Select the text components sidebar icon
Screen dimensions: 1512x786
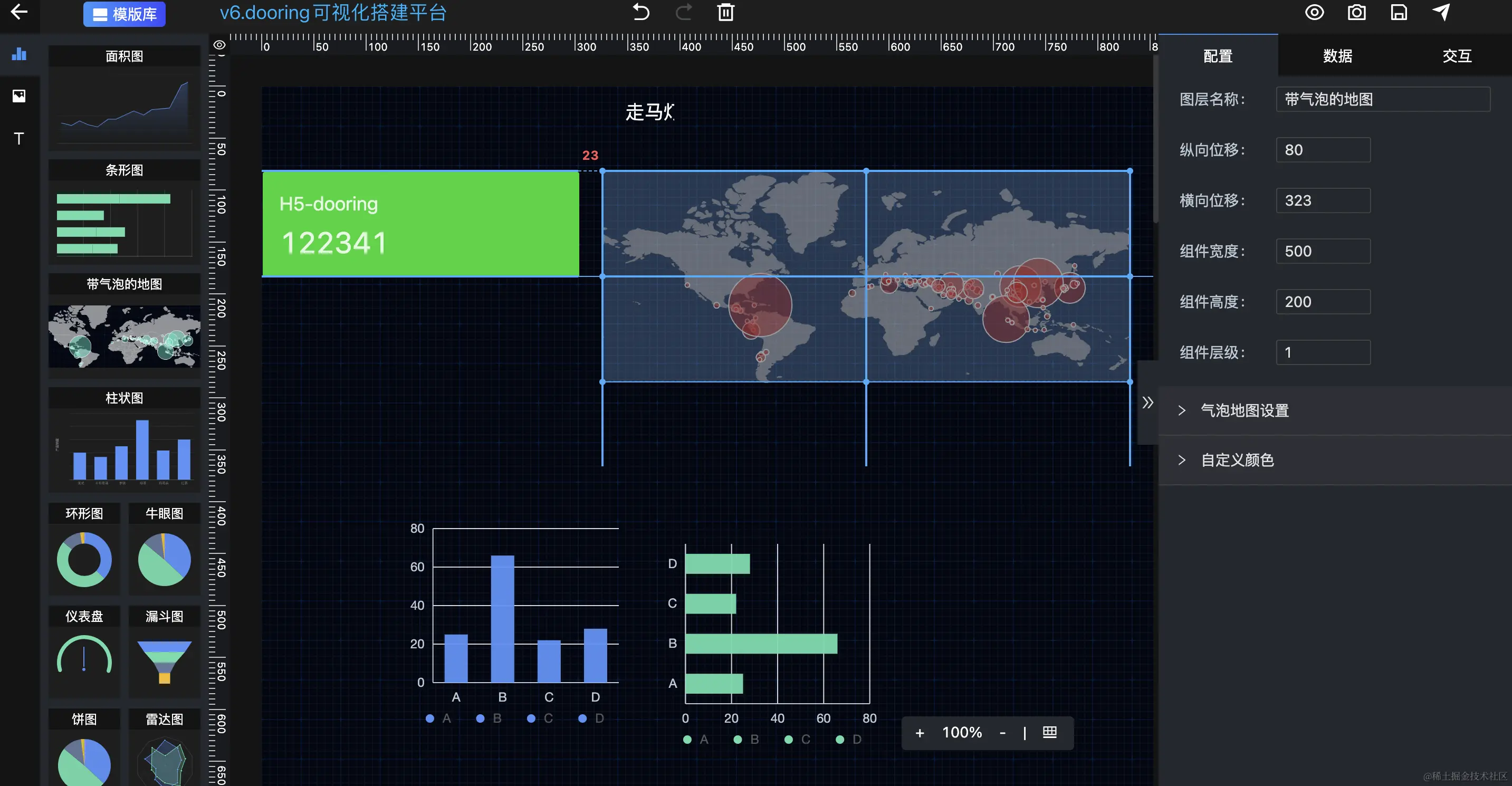tap(19, 139)
